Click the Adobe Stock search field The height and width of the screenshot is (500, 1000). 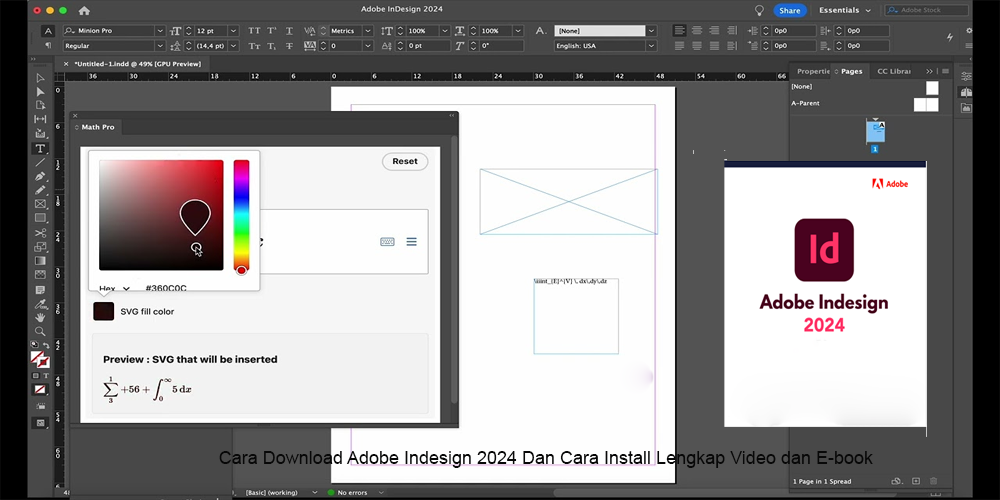927,10
